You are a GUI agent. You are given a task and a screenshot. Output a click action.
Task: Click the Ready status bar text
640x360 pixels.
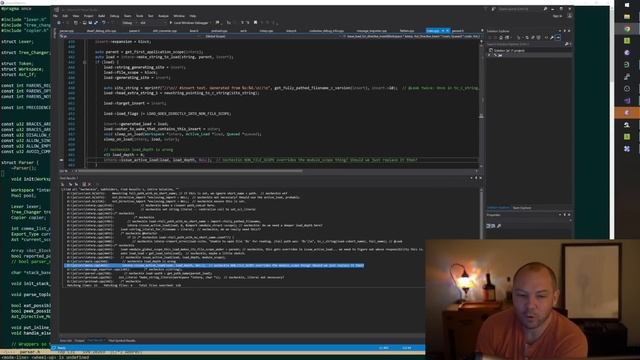61,348
